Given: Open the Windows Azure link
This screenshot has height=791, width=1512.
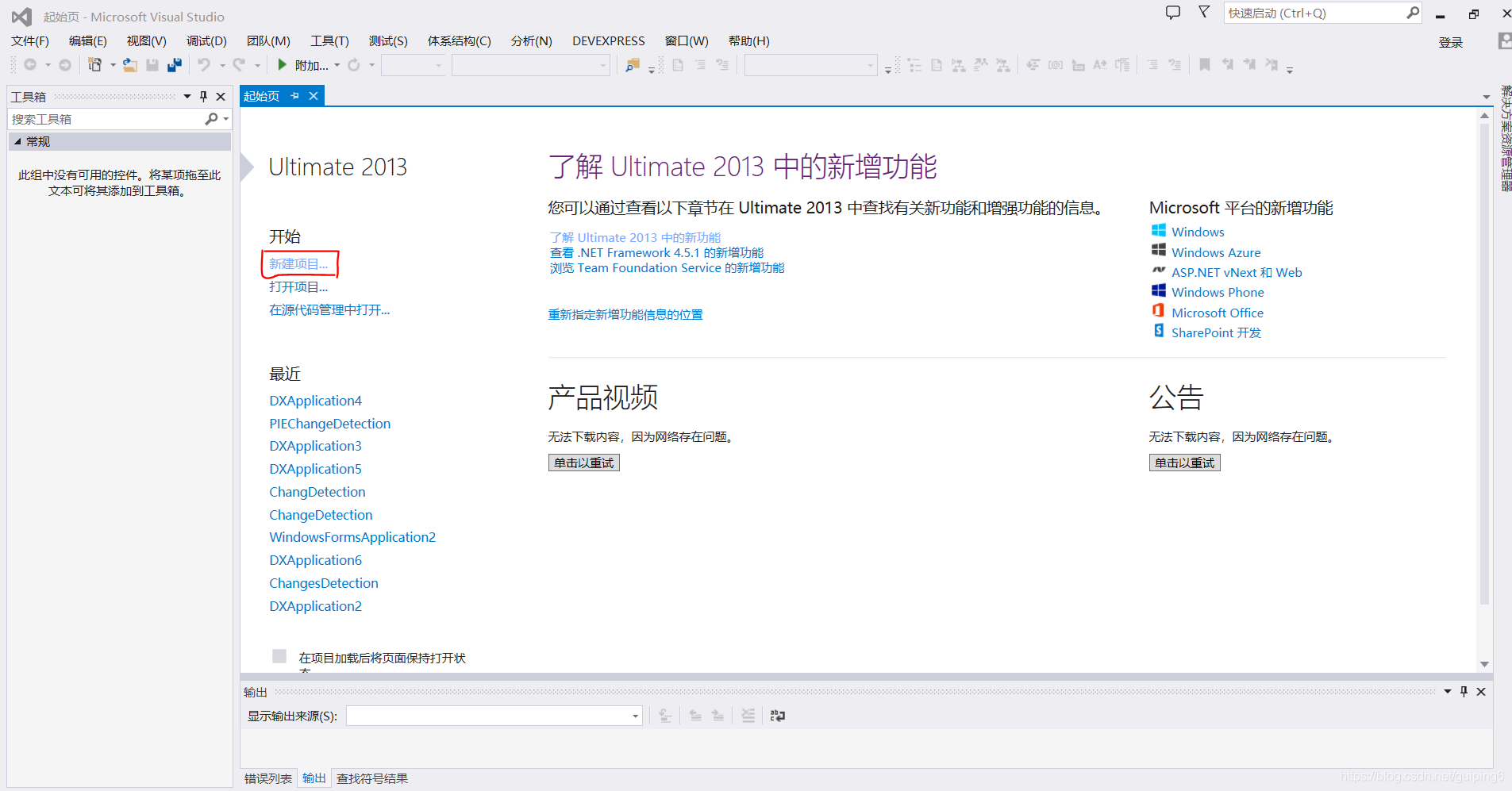Looking at the screenshot, I should 1216,252.
